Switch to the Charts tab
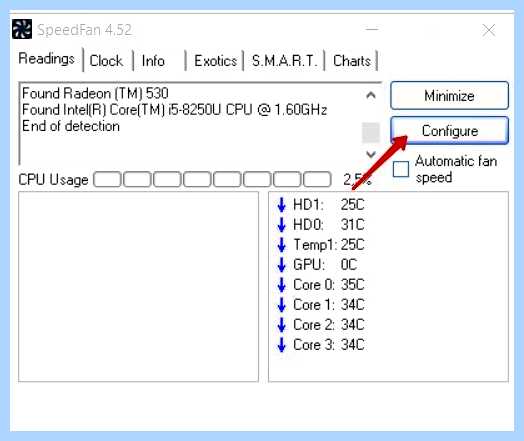Screen dimensions: 524x441 (x=352, y=61)
